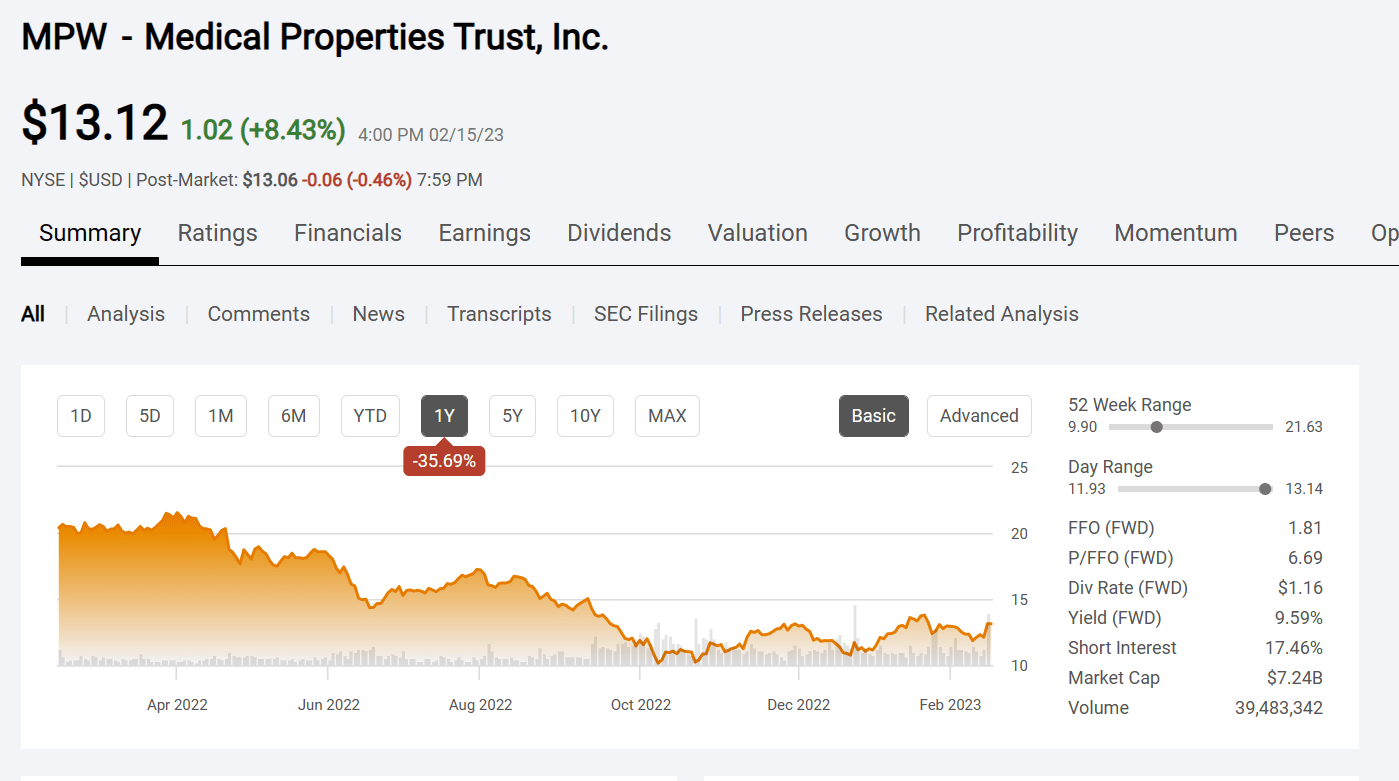The height and width of the screenshot is (781, 1399).
Task: Select the 5D chart timeframe
Action: tap(149, 416)
